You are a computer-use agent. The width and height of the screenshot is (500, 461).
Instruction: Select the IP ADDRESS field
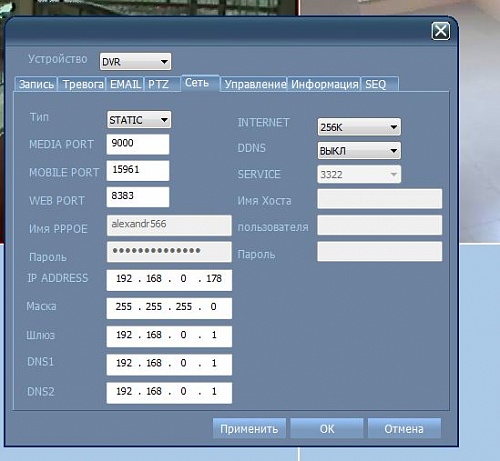[x=169, y=280]
